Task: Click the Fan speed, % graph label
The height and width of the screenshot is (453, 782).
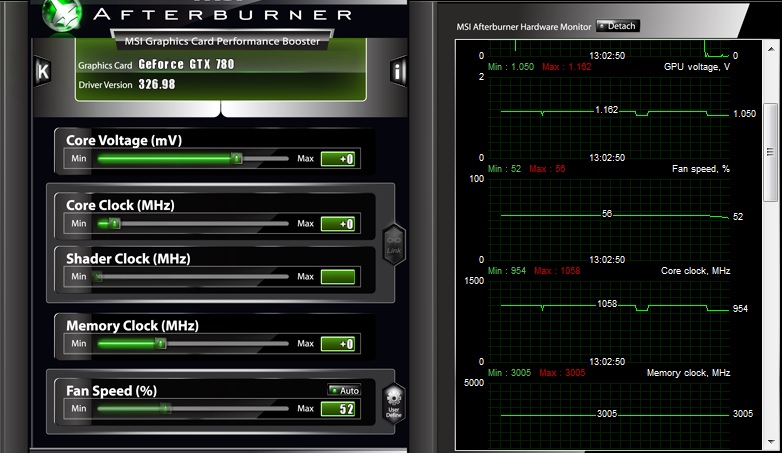Action: pyautogui.click(x=701, y=169)
